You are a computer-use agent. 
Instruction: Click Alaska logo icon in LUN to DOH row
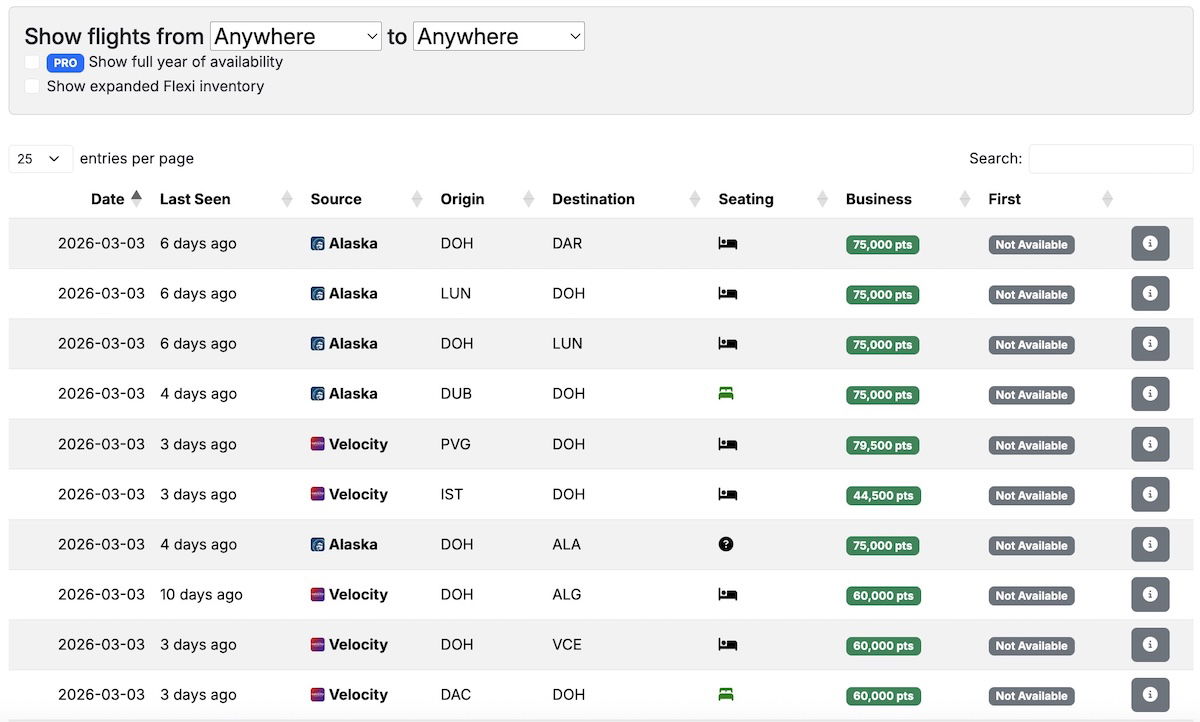coord(317,294)
